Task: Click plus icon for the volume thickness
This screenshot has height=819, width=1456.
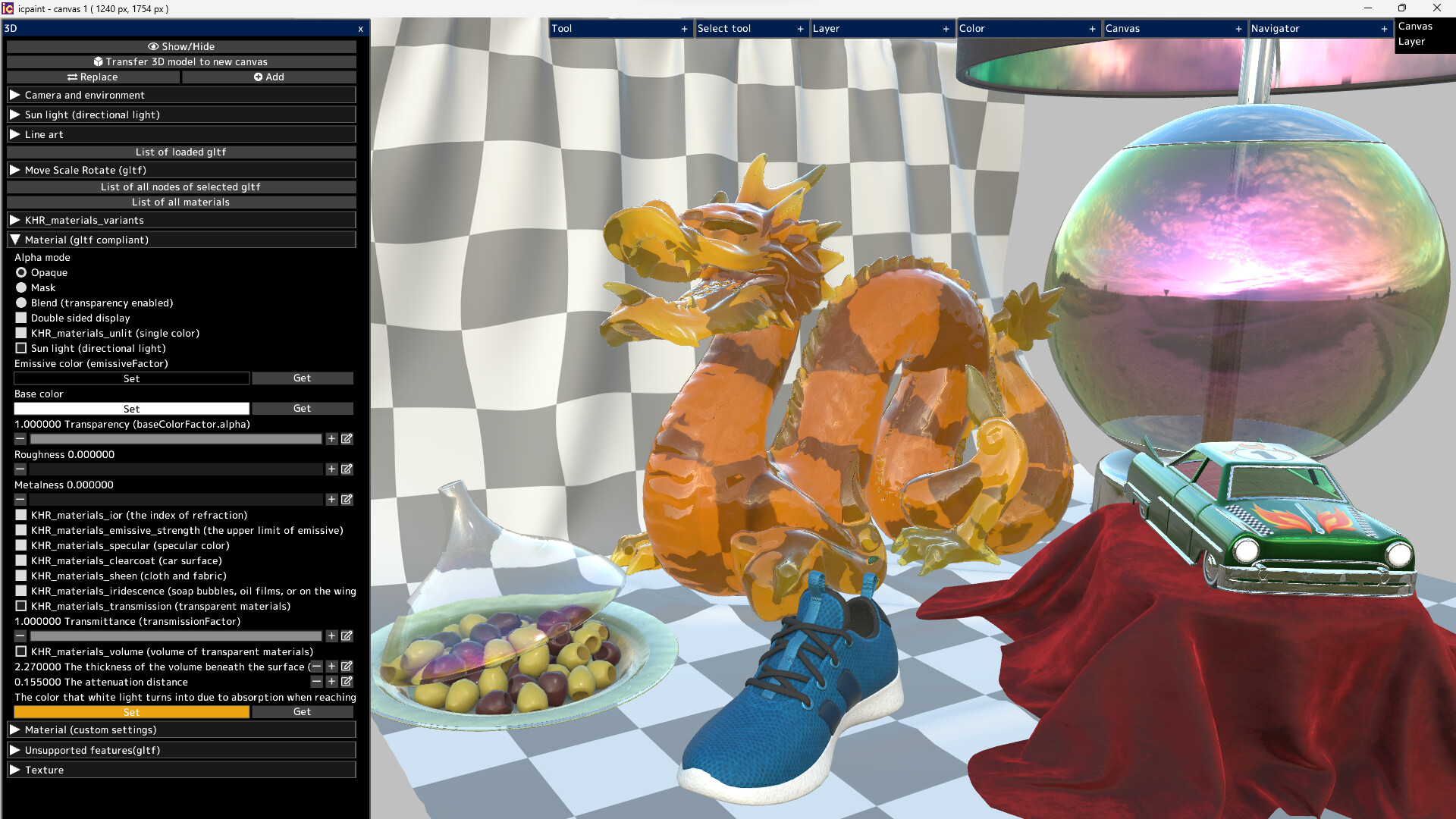Action: pos(331,667)
